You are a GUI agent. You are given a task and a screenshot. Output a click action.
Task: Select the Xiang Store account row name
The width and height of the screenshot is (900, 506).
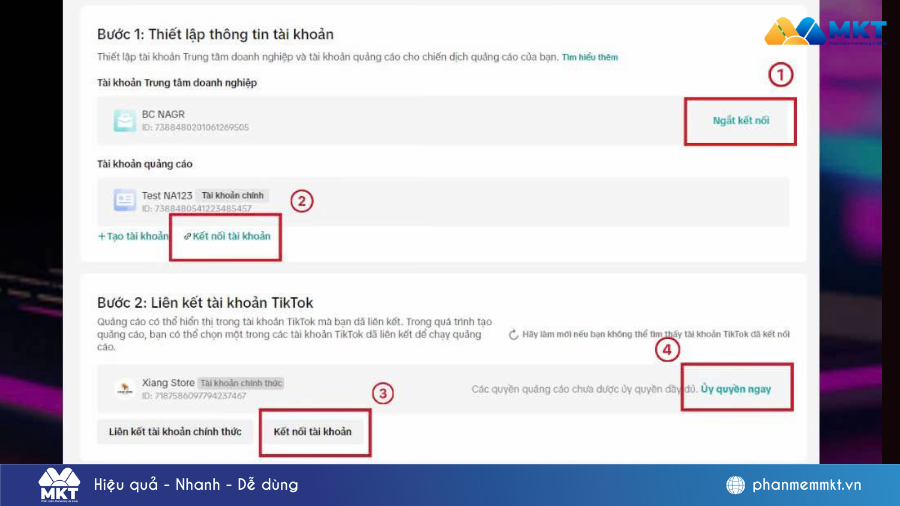coord(168,383)
